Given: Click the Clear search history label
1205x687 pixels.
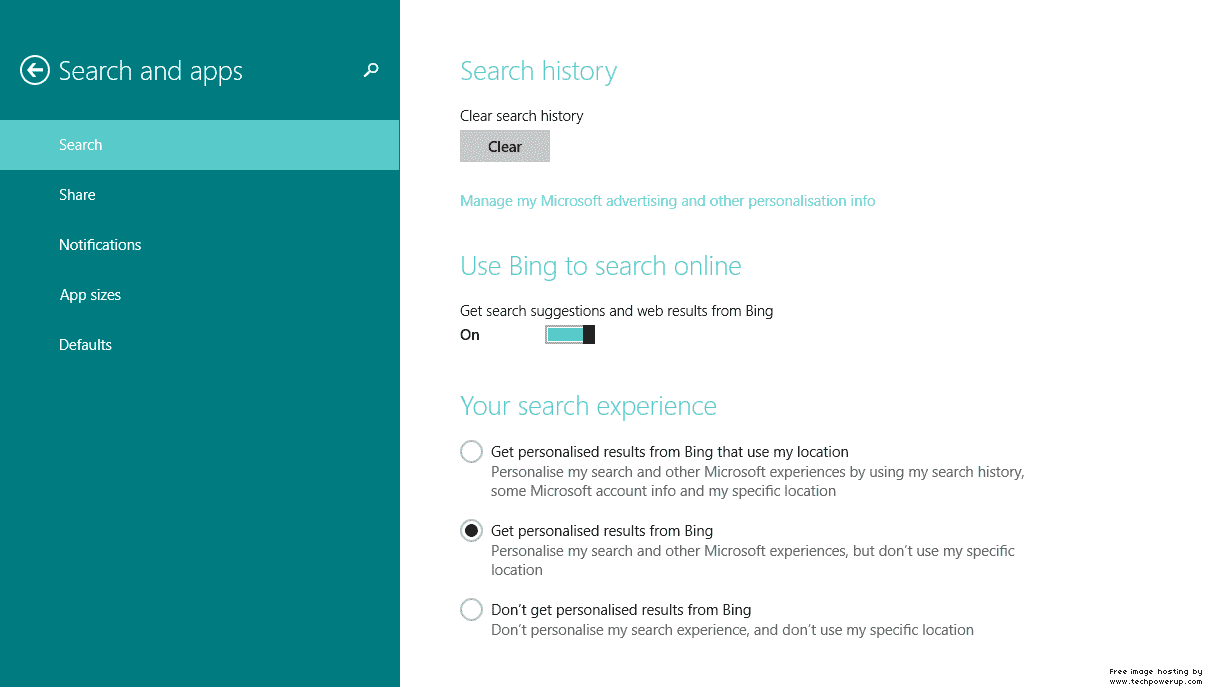Looking at the screenshot, I should pyautogui.click(x=521, y=116).
